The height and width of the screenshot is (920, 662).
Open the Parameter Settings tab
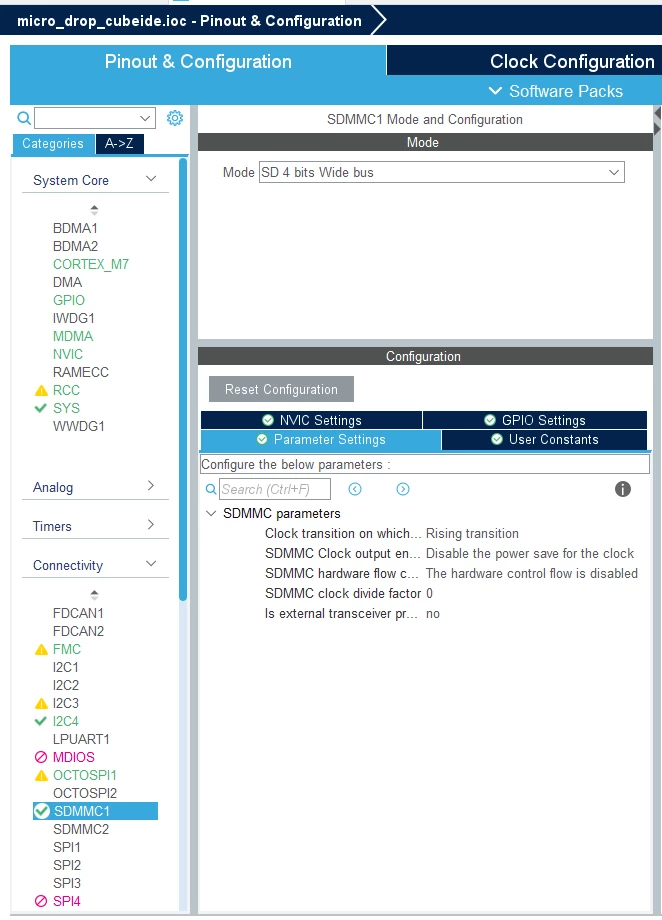tap(321, 439)
